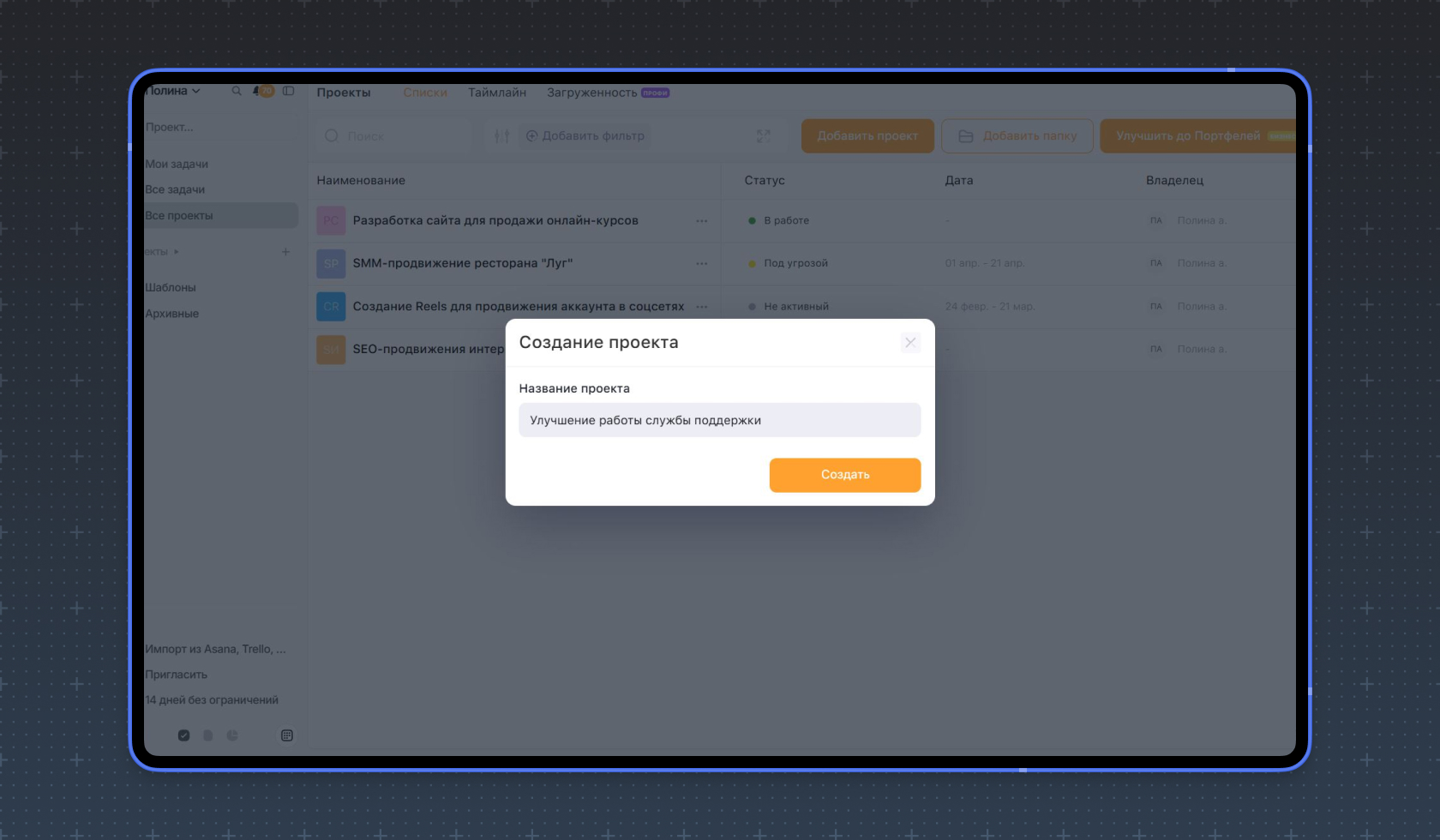Click the Статус column header
The height and width of the screenshot is (840, 1440).
point(765,180)
